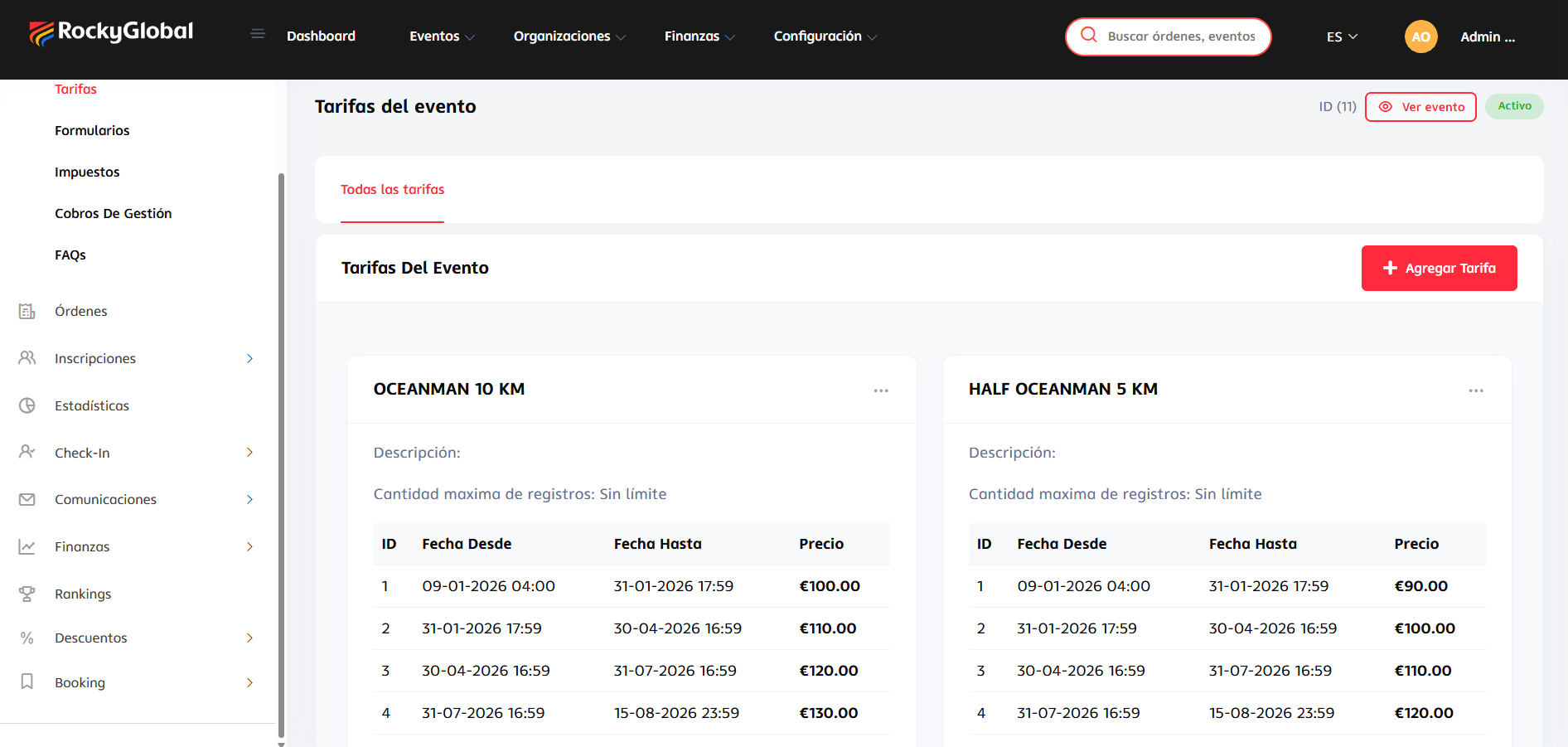
Task: Click the Ver evento button
Action: click(1420, 107)
